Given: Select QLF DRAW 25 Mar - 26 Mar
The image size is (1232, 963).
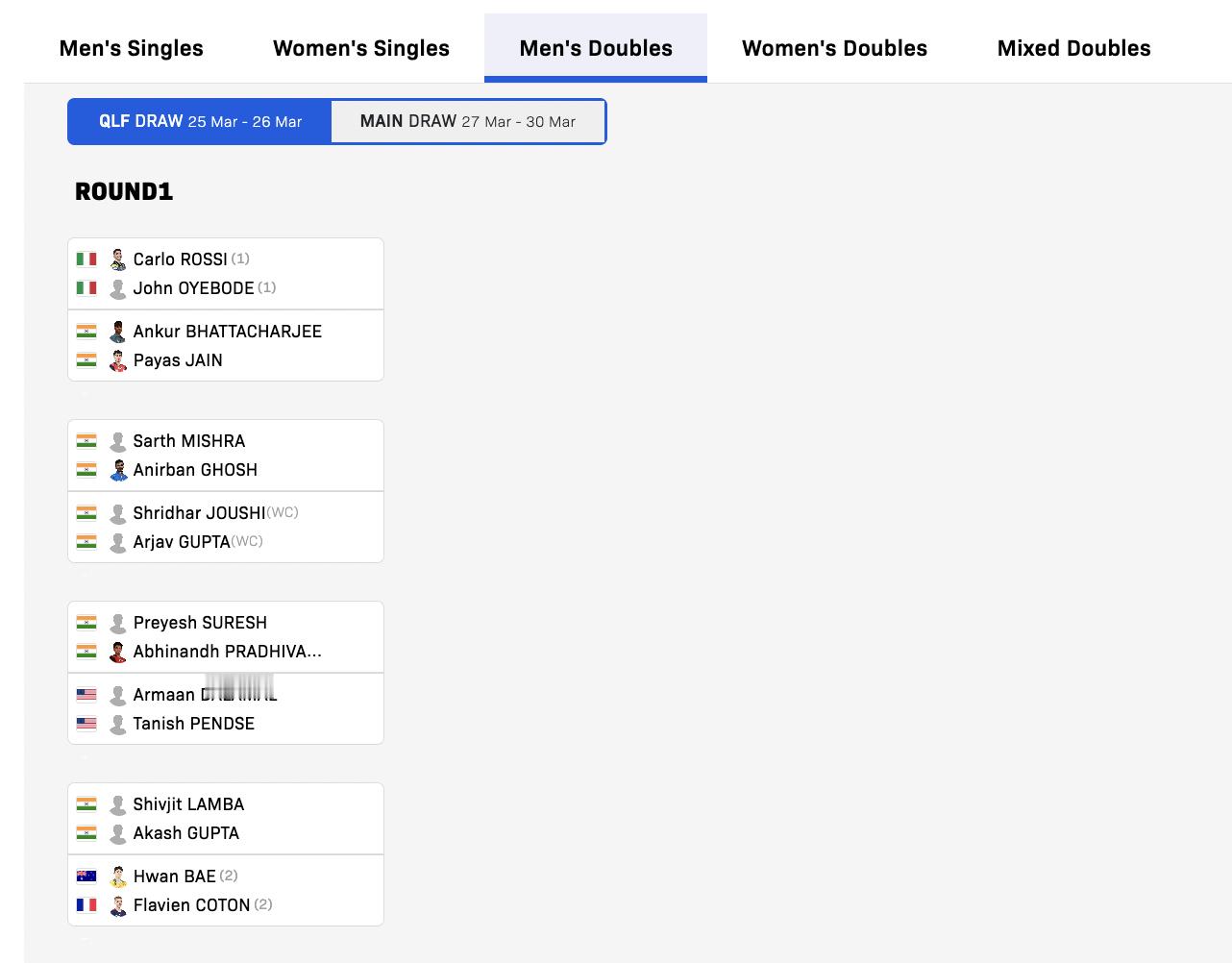Looking at the screenshot, I should click(x=200, y=122).
